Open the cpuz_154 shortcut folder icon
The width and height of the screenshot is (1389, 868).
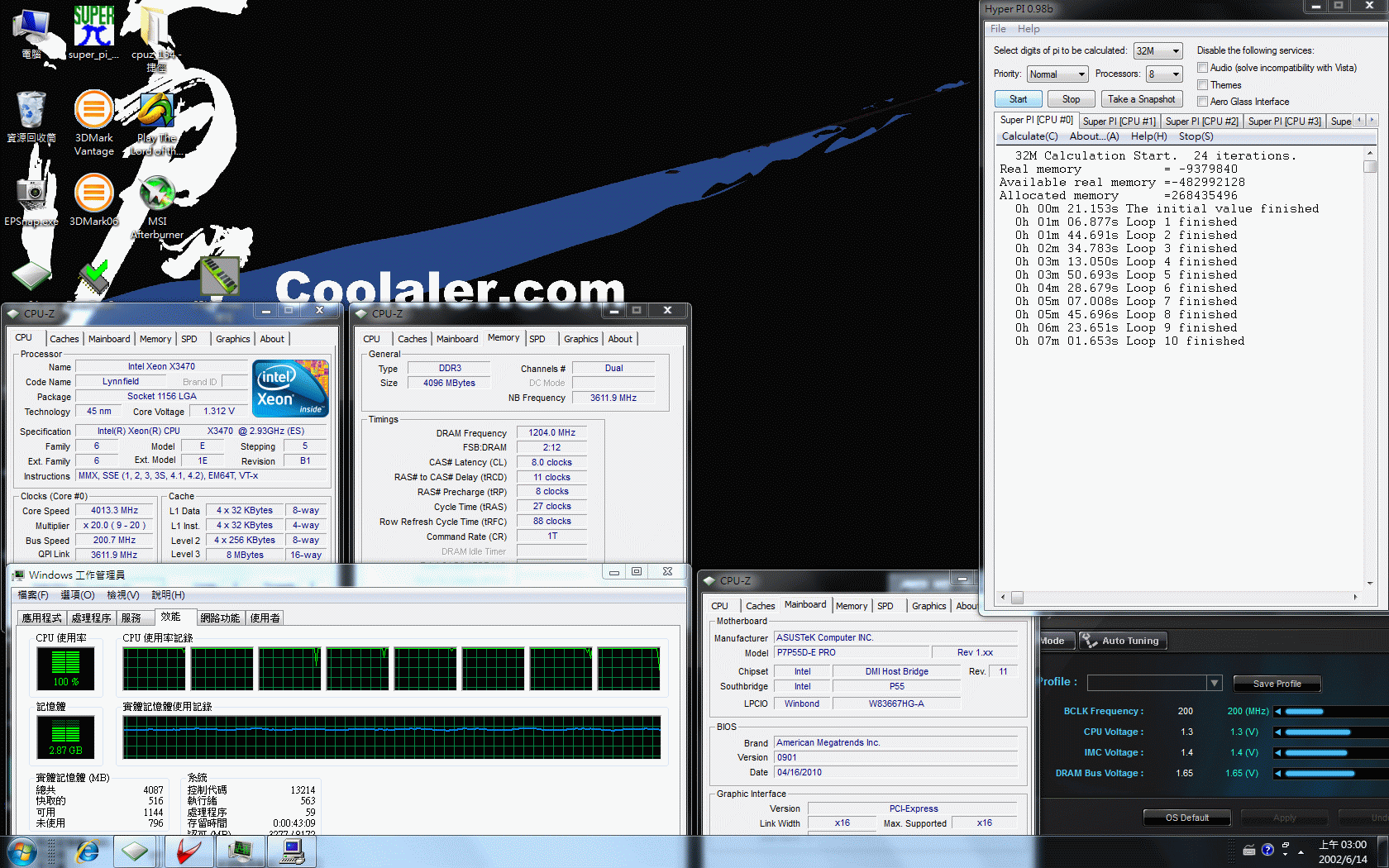(x=155, y=37)
